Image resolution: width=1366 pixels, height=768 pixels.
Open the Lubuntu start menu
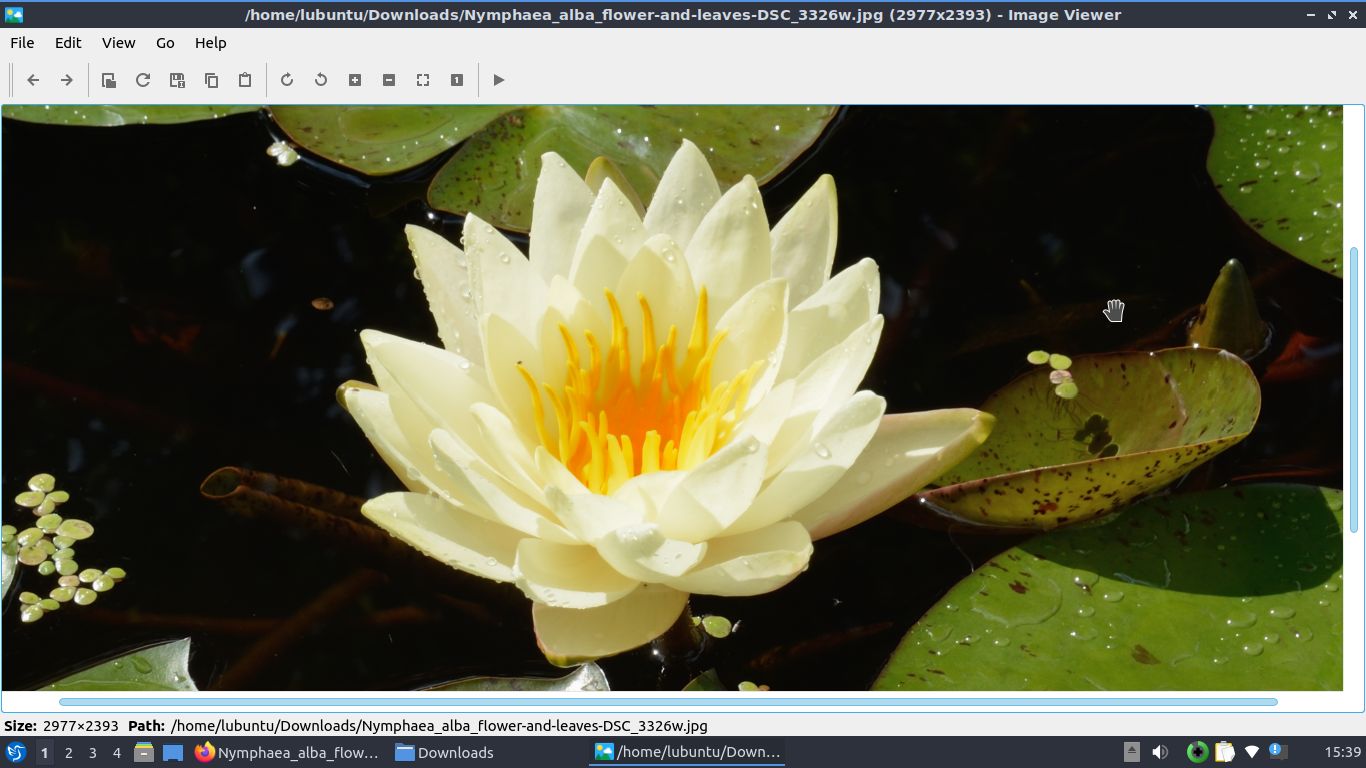[x=16, y=752]
